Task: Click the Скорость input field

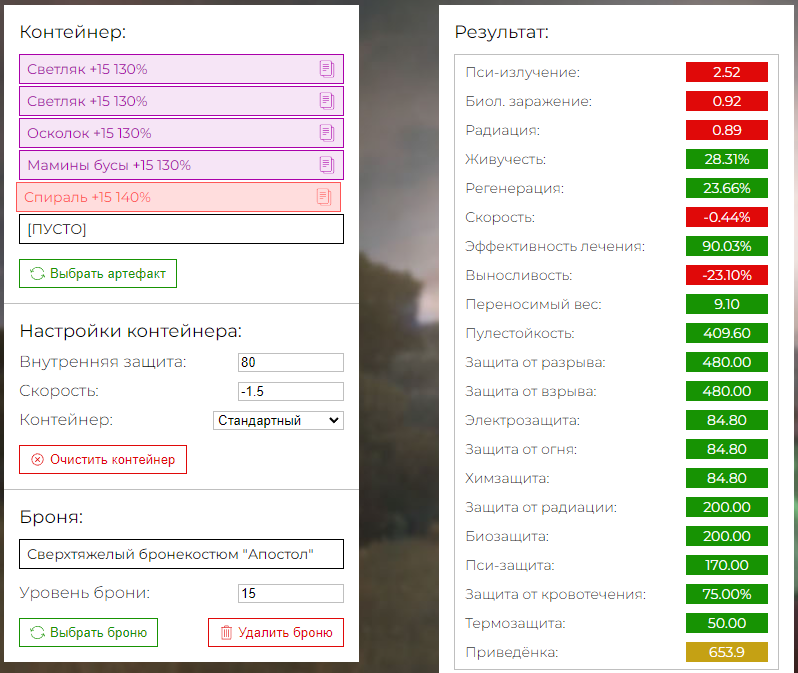Action: coord(291,391)
